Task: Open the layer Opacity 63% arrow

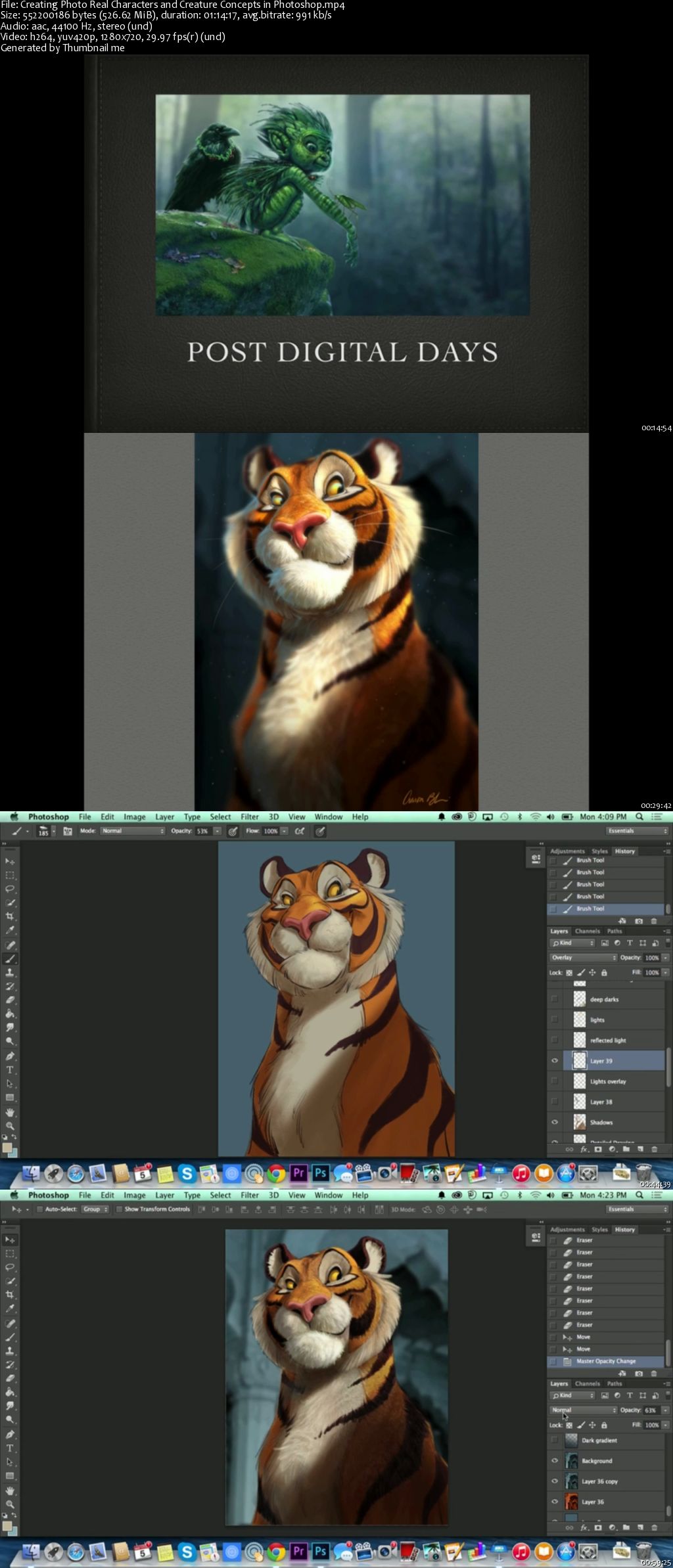Action: (665, 1410)
